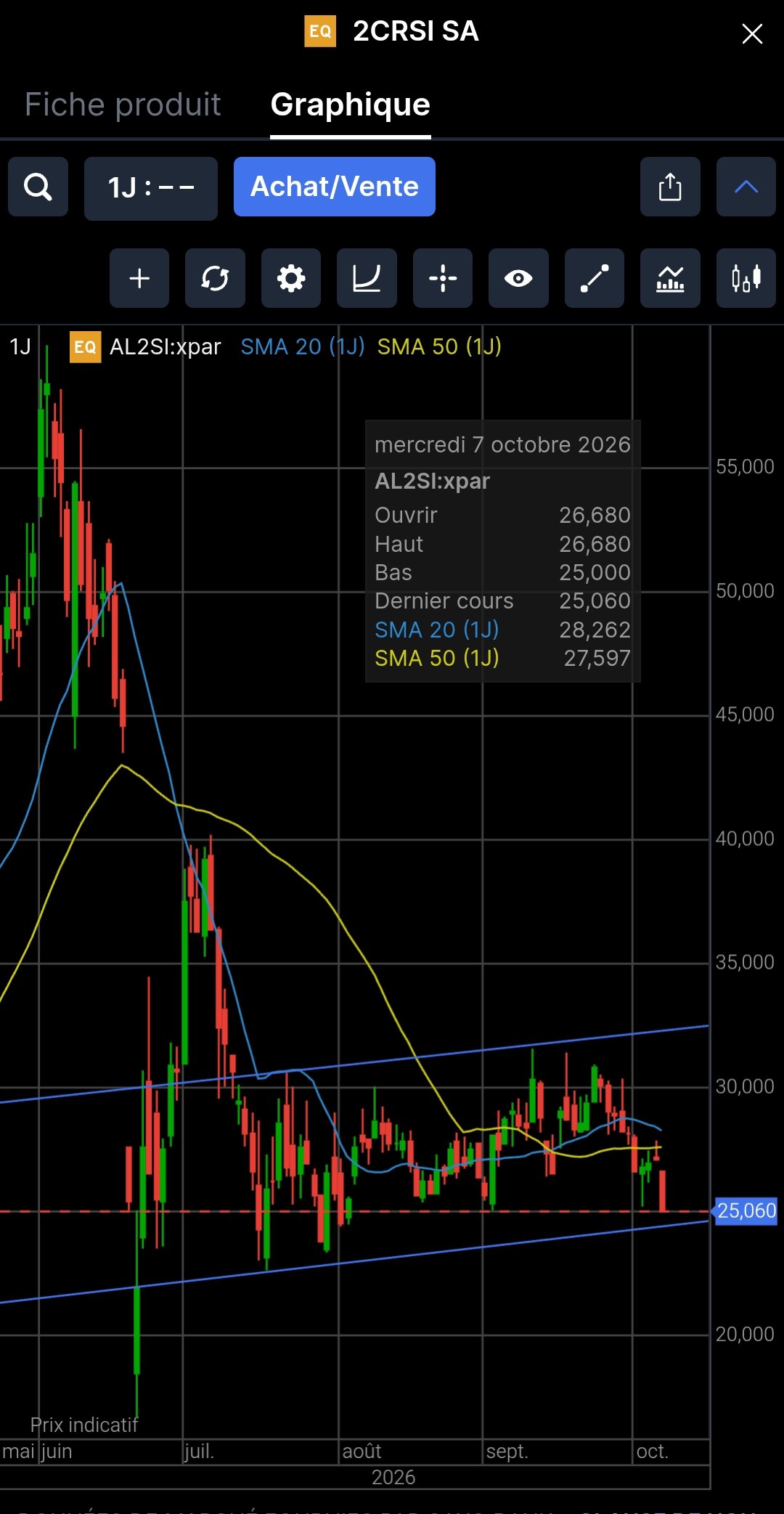Open the indicators studies icon
Viewport: 784px width, 1514px height.
click(670, 278)
